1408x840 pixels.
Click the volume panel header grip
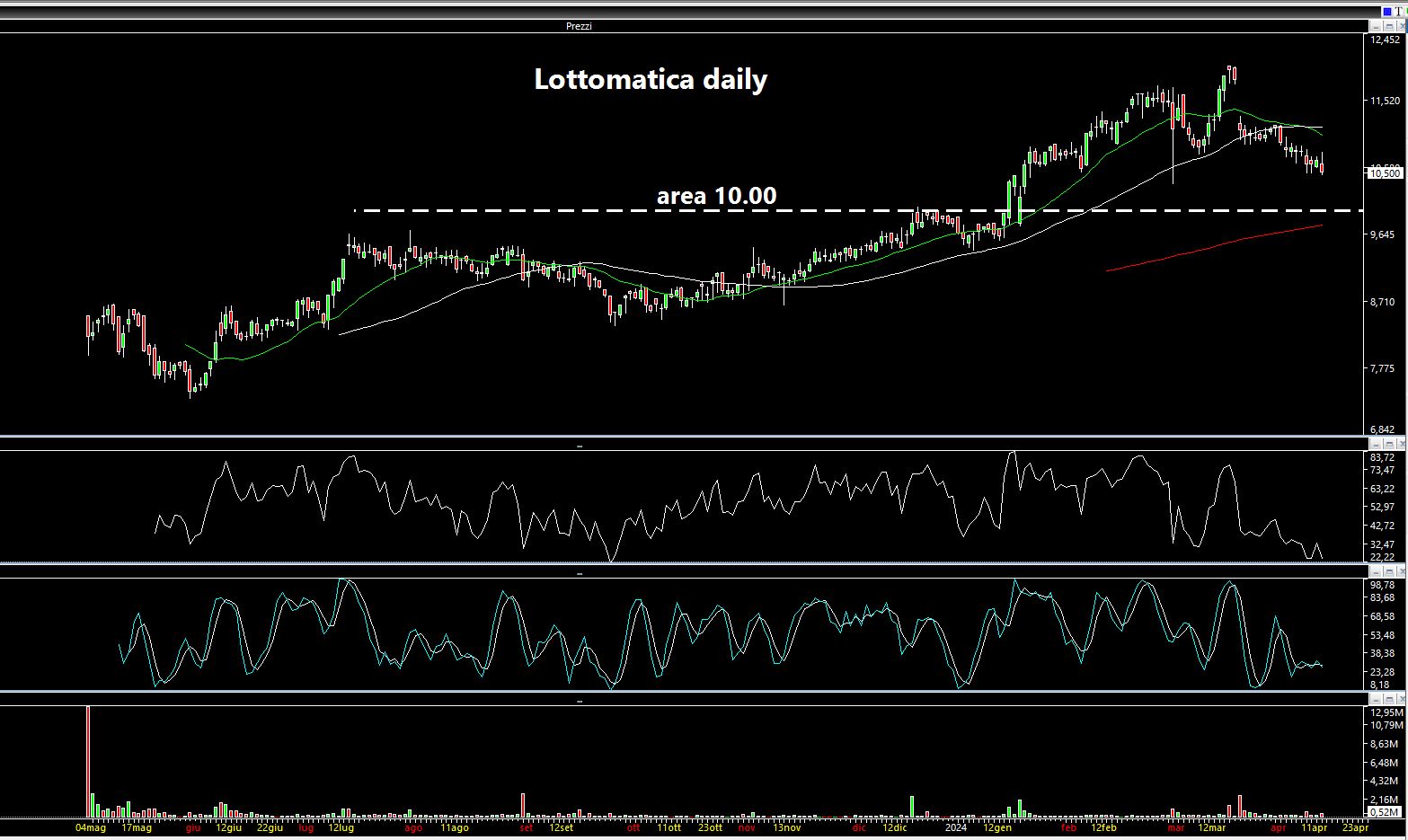580,700
